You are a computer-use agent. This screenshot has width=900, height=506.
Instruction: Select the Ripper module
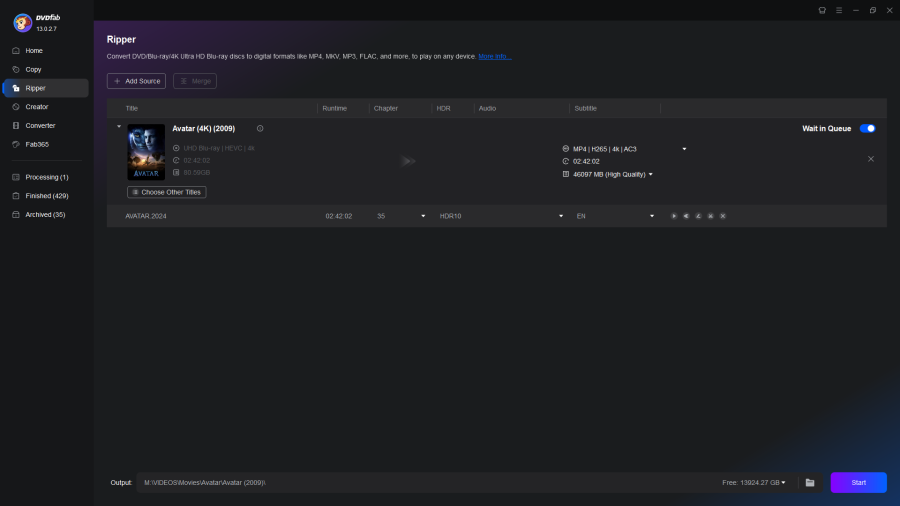pyautogui.click(x=45, y=88)
